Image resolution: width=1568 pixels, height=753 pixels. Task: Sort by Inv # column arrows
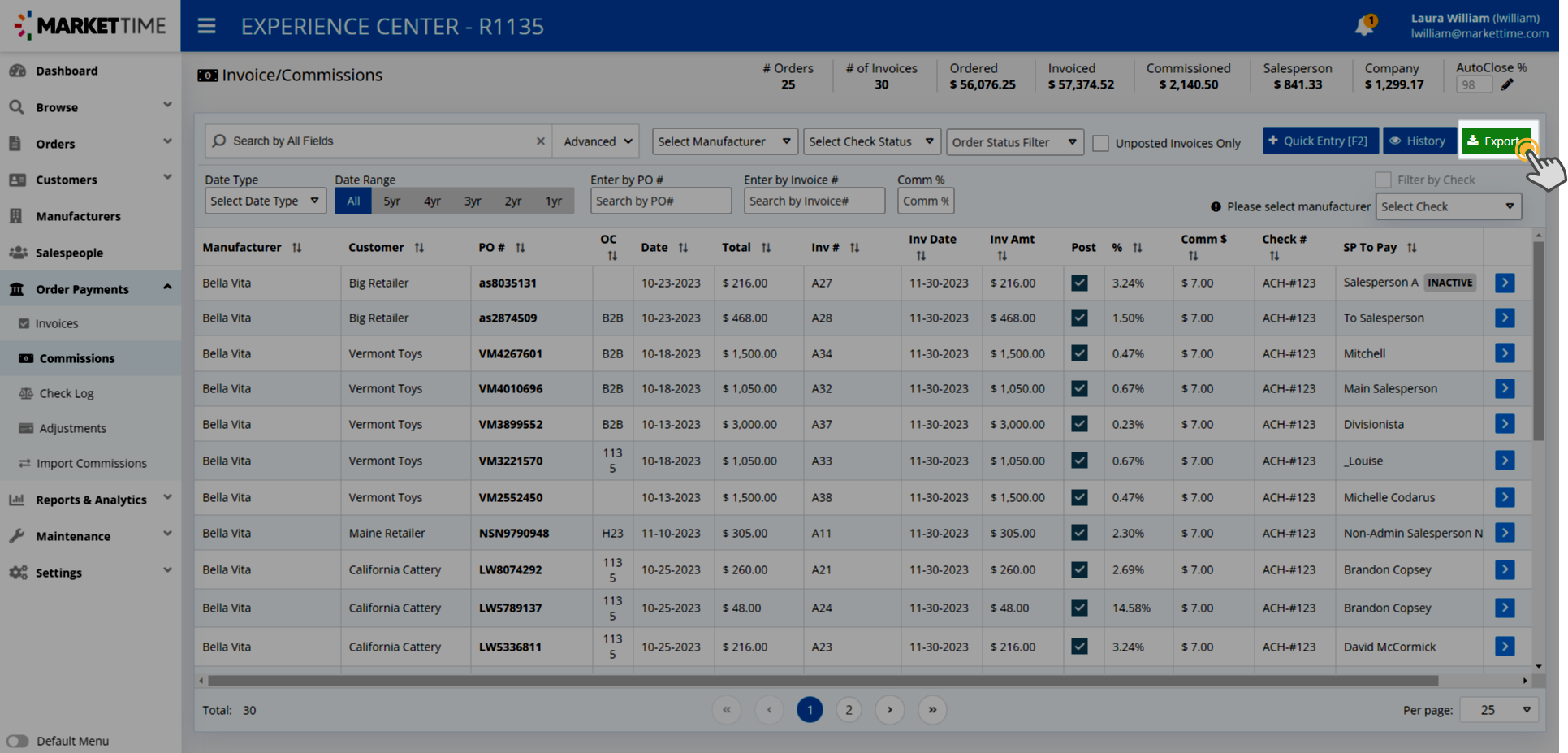point(854,248)
